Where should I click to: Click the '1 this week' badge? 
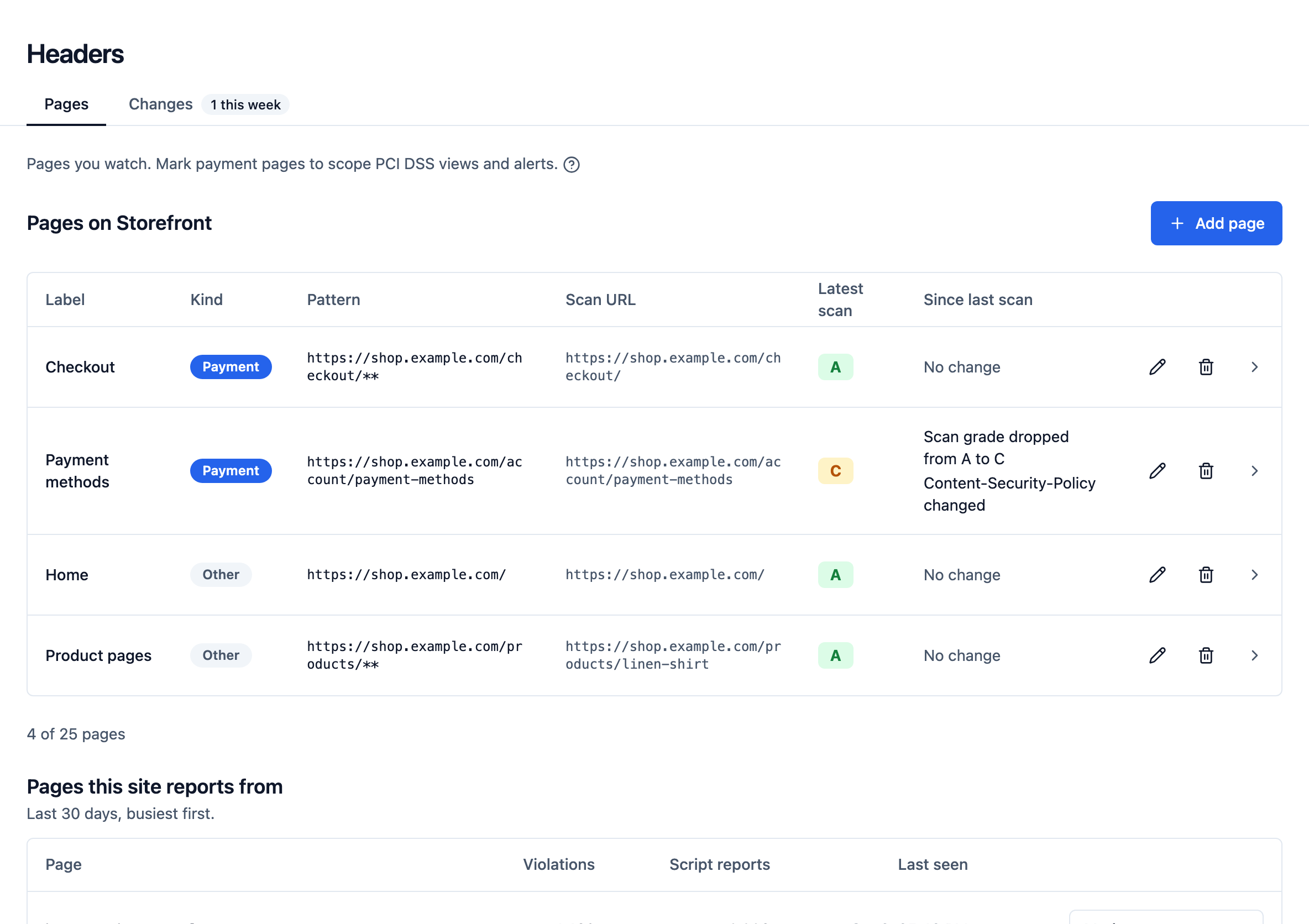pyautogui.click(x=245, y=105)
